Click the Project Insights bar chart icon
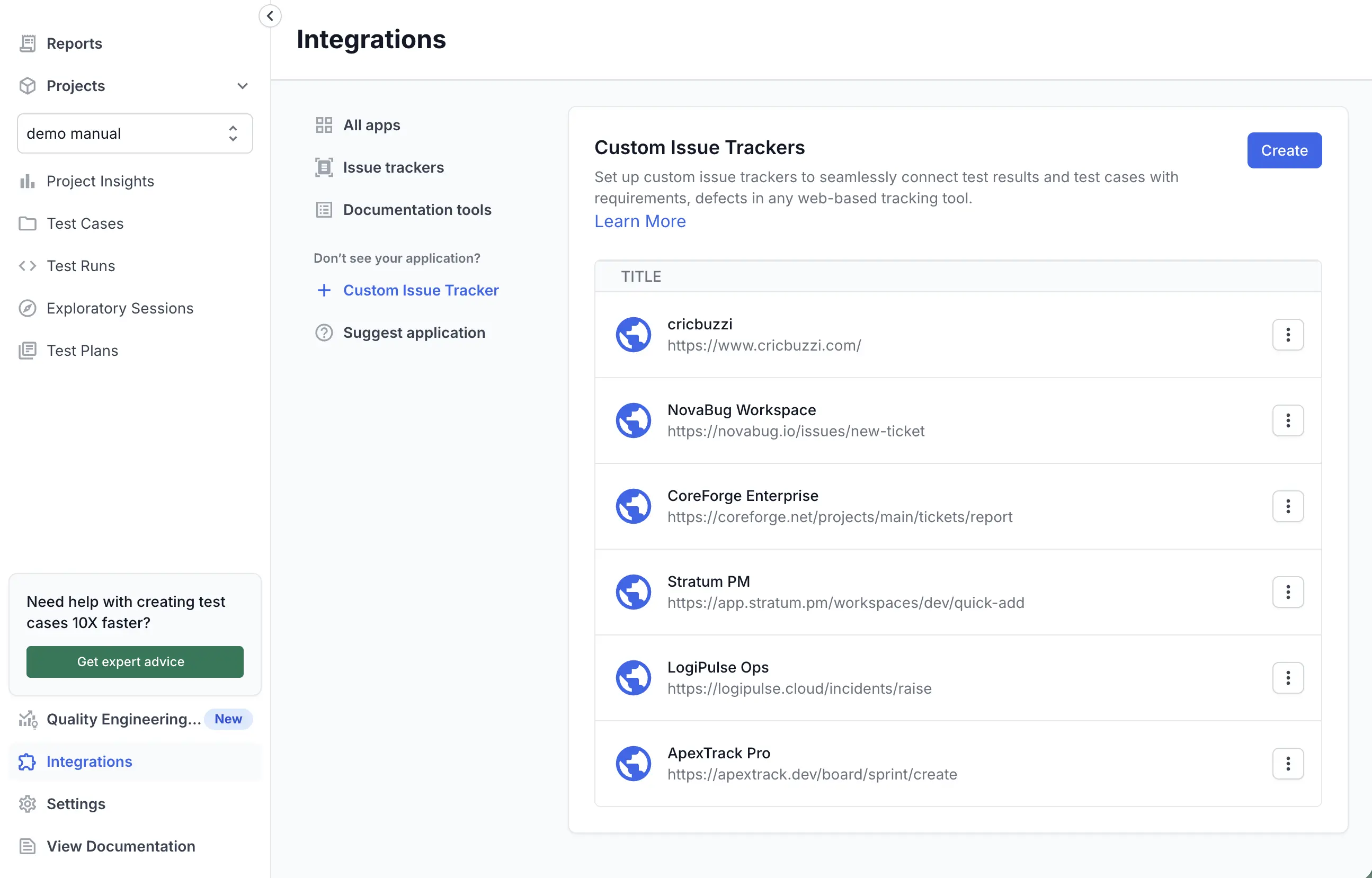This screenshot has width=1372, height=878. click(x=28, y=181)
